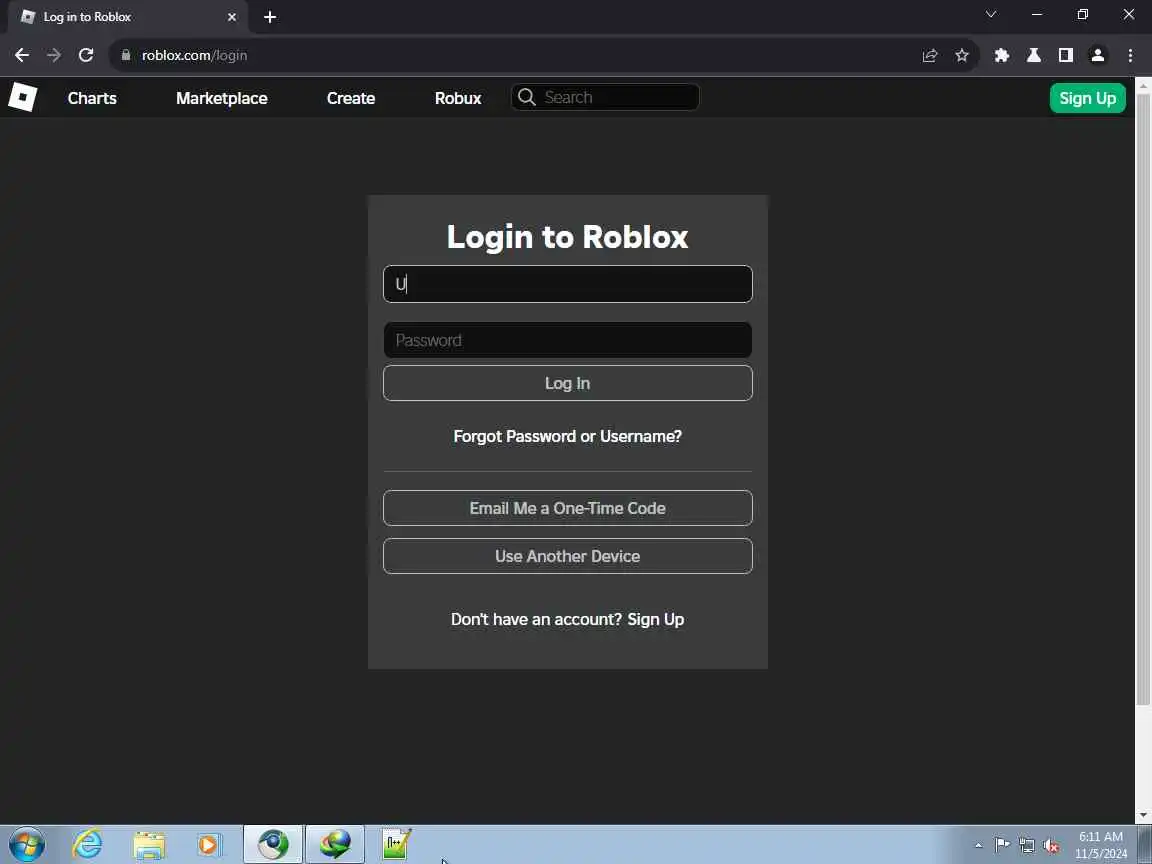Image resolution: width=1152 pixels, height=864 pixels.
Task: Toggle the side panel icon
Action: [1065, 55]
